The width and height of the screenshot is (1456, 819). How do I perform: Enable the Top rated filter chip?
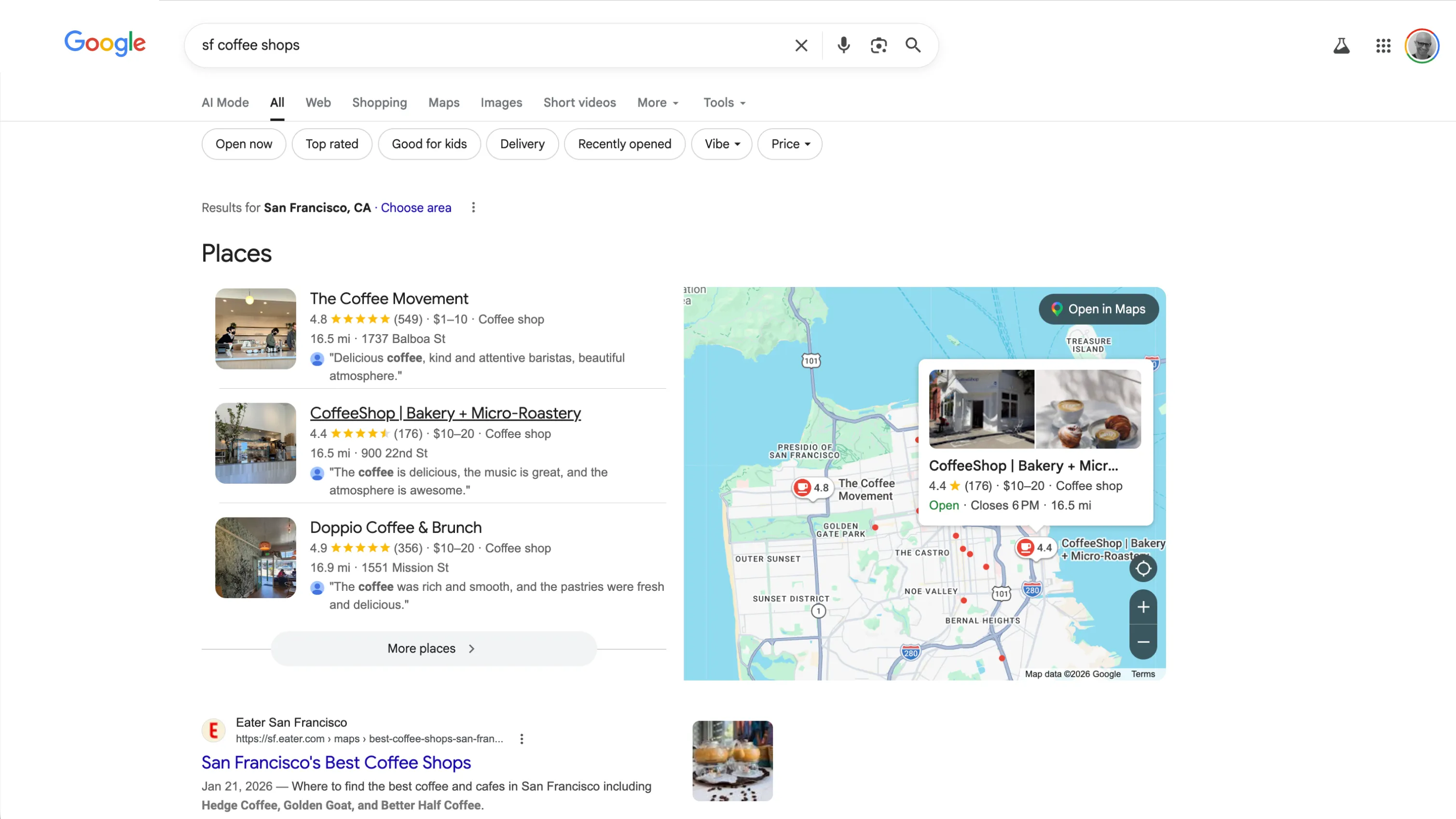pyautogui.click(x=332, y=144)
